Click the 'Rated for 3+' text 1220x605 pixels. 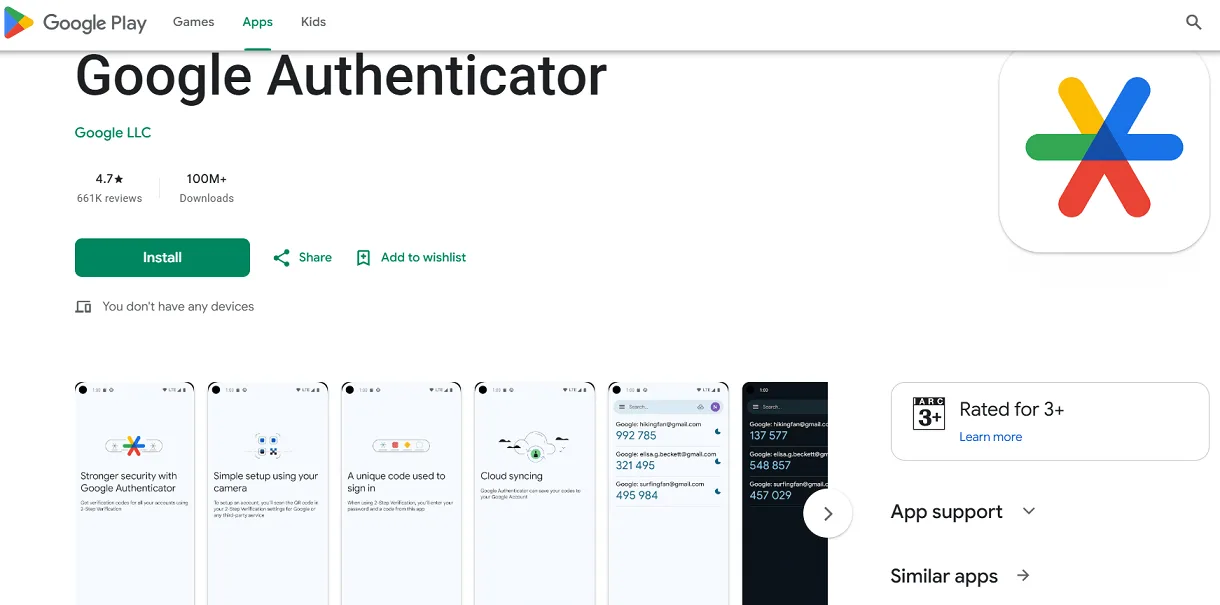click(1011, 409)
